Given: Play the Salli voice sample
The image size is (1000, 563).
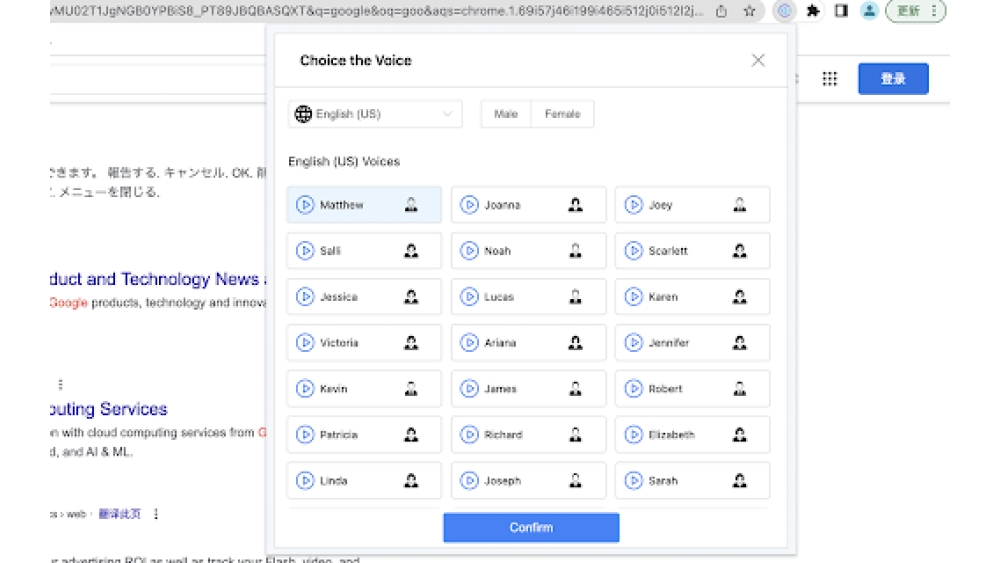Looking at the screenshot, I should point(305,251).
